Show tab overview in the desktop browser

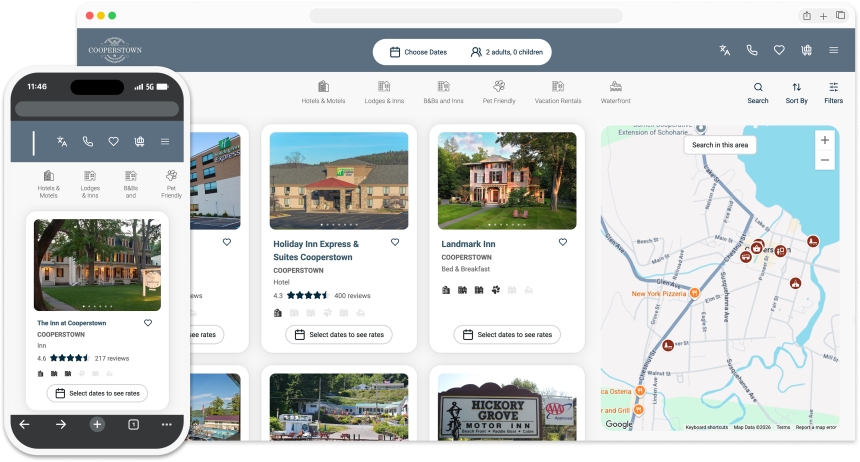(x=840, y=15)
